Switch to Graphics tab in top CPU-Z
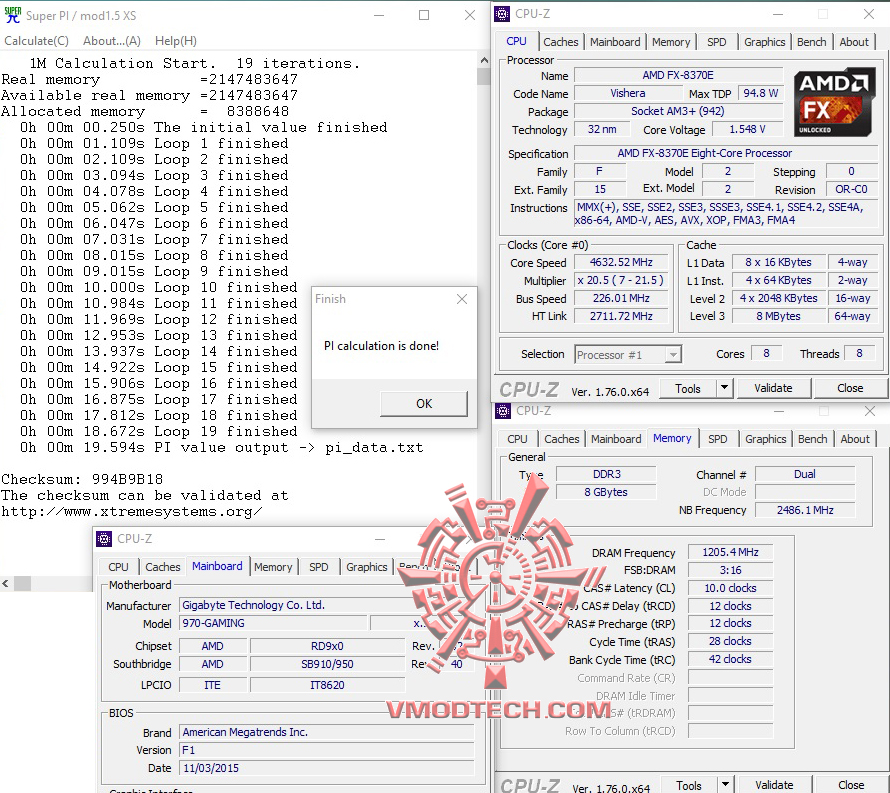Screen dimensions: 890x793 [765, 42]
